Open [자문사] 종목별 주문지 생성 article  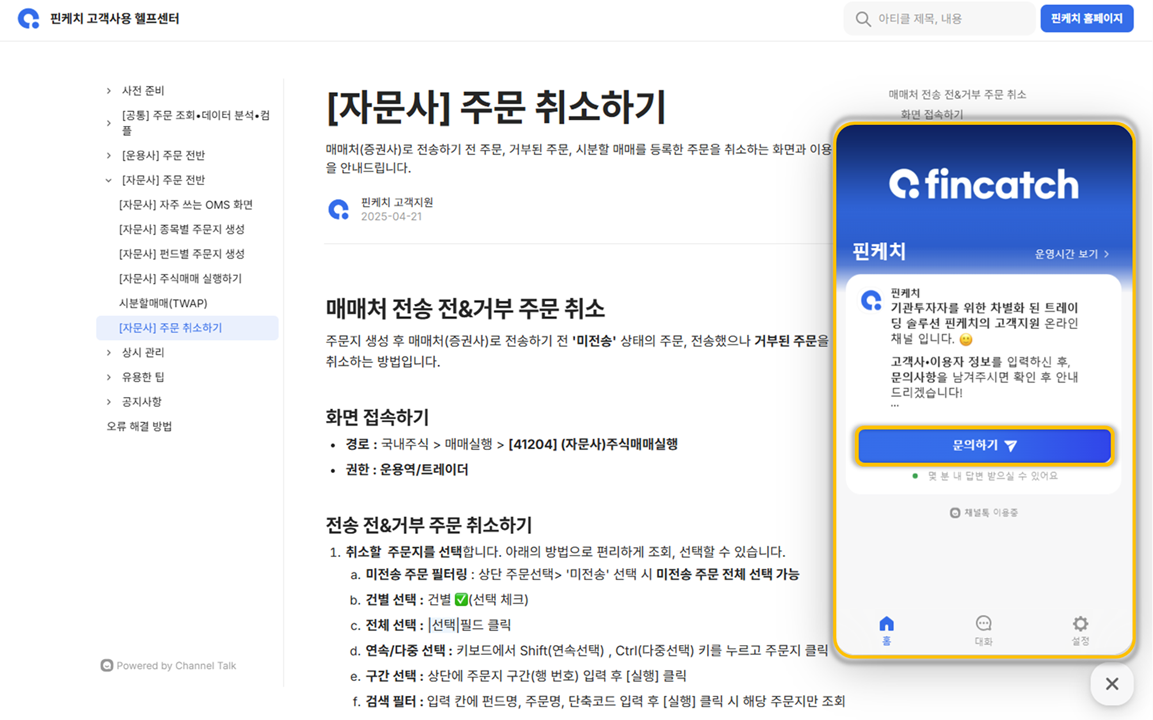point(182,229)
